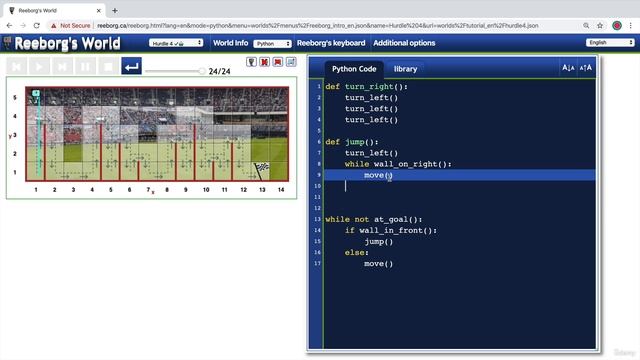Click 'jump()' call on line 15
Image resolution: width=640 pixels, height=360 pixels.
tap(378, 242)
